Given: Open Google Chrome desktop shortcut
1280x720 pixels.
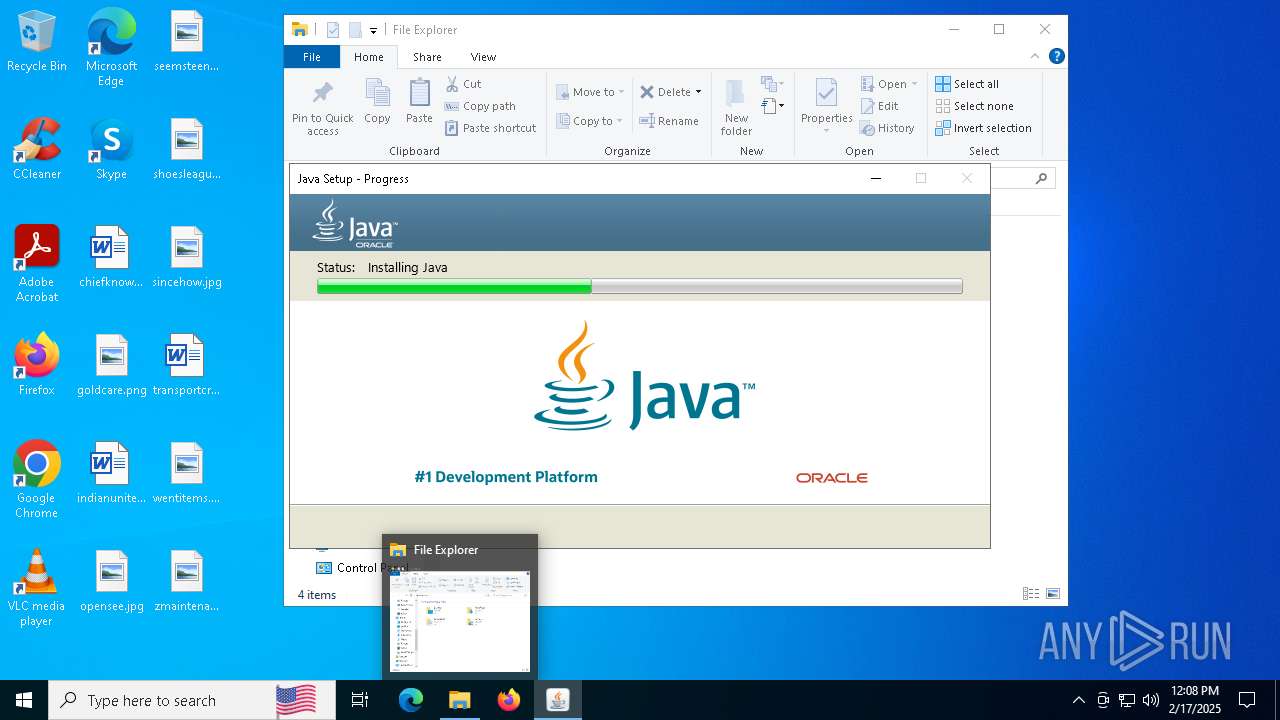Looking at the screenshot, I should pyautogui.click(x=37, y=480).
